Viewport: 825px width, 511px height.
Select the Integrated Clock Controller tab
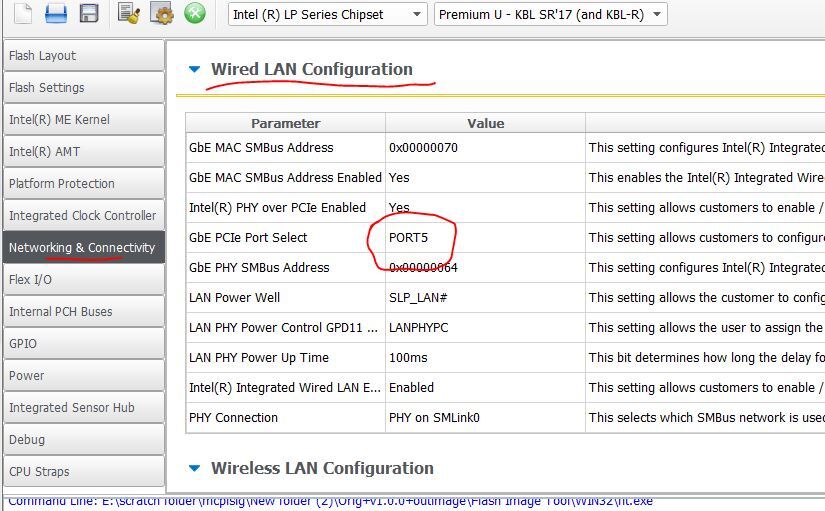(x=83, y=216)
